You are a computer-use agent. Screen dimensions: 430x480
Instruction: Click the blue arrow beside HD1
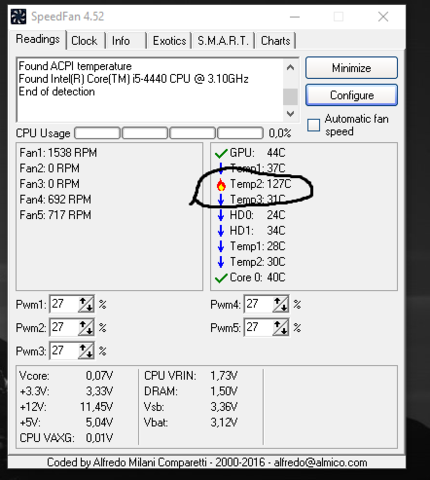221,231
